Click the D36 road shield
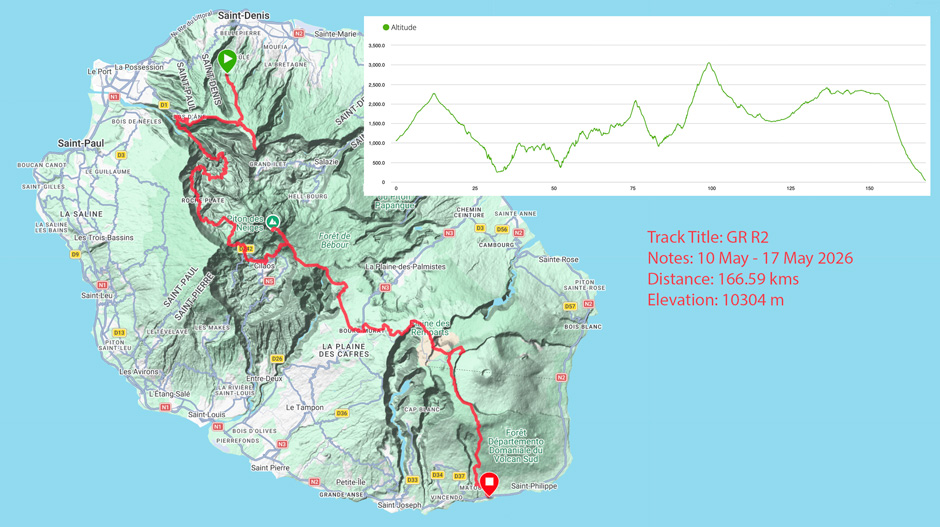 tap(342, 413)
